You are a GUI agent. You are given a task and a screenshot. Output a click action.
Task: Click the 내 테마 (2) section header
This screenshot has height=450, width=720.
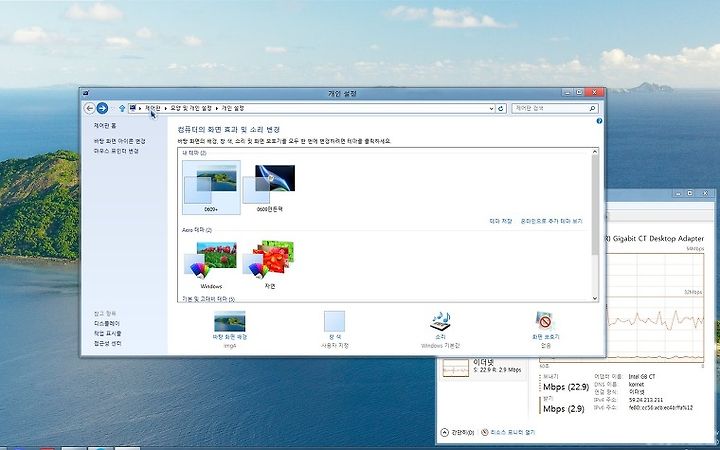(x=195, y=153)
